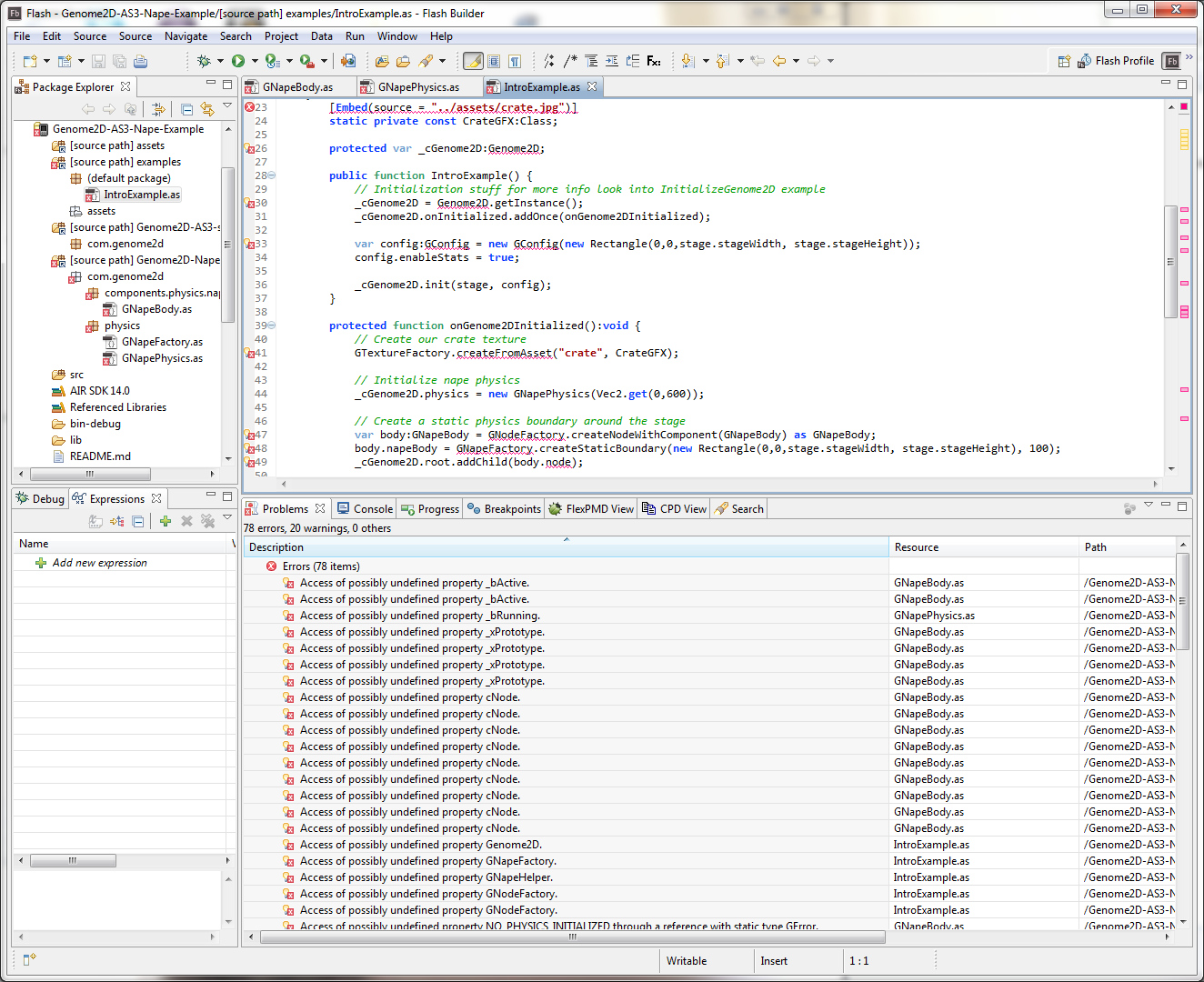Image resolution: width=1204 pixels, height=982 pixels.
Task: Toggle Mark Occurrences highlighter button
Action: (x=473, y=61)
